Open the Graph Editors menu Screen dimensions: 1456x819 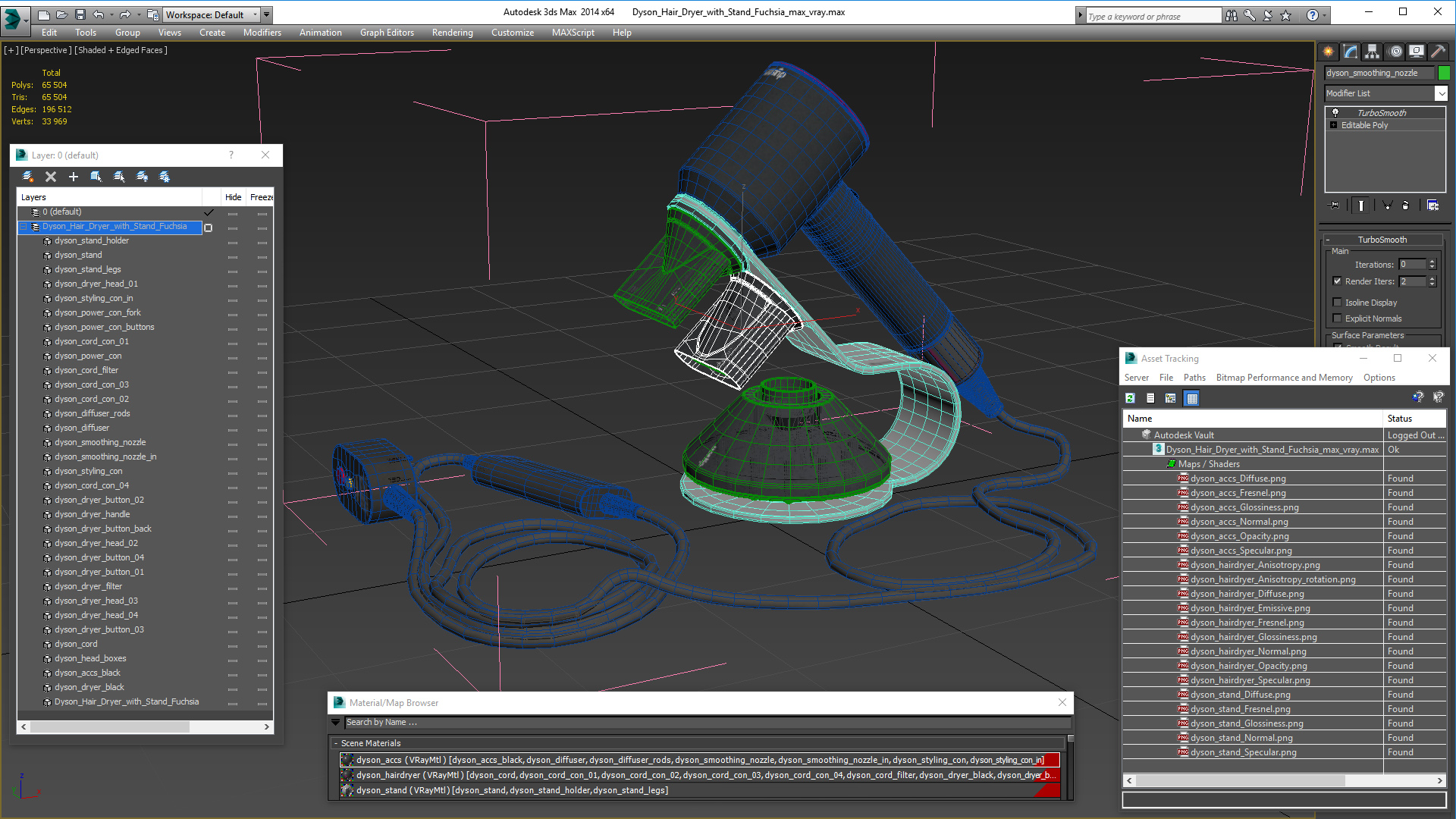coord(387,33)
